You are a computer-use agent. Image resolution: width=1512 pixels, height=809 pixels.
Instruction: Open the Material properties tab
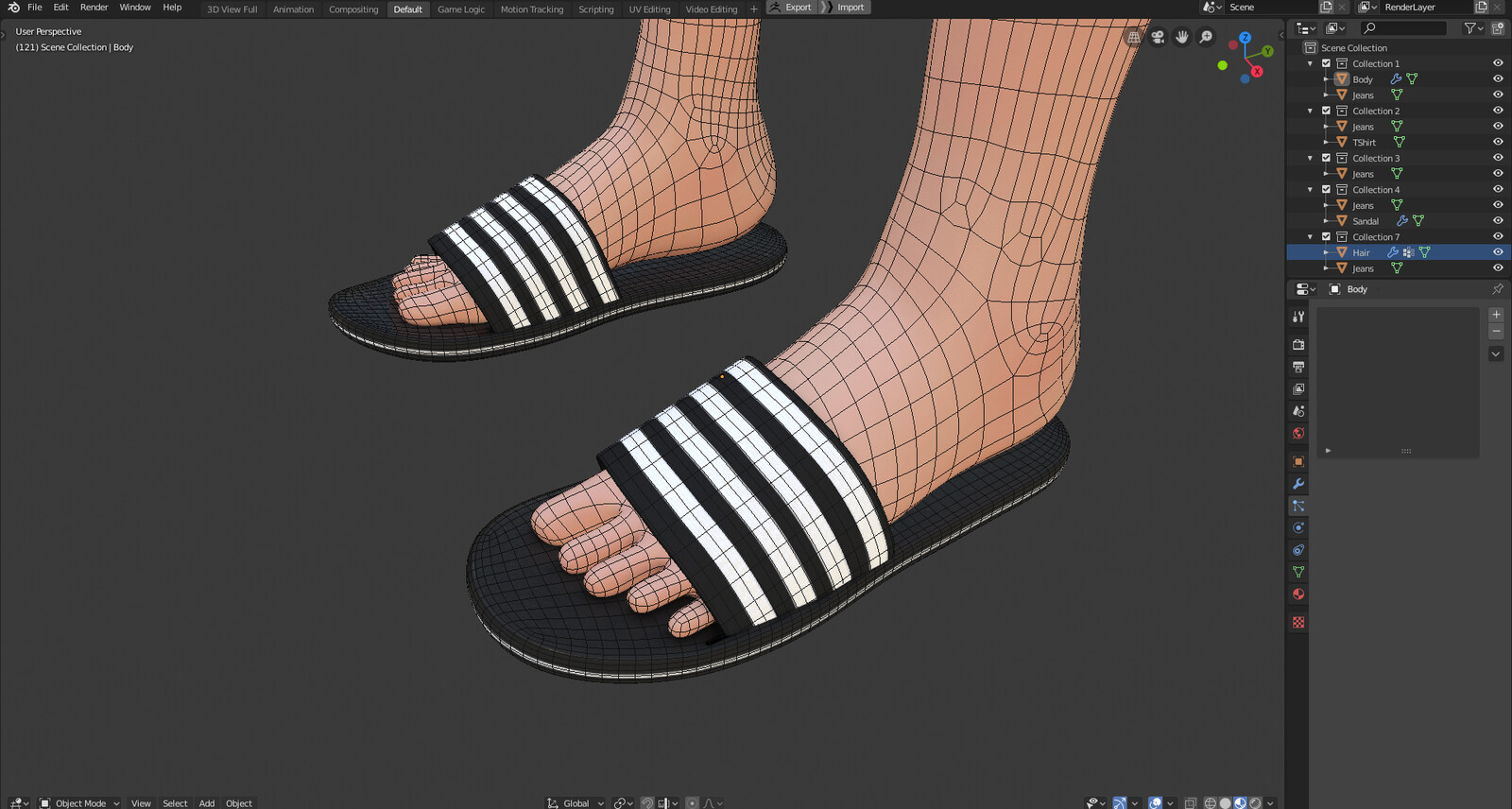pos(1298,594)
